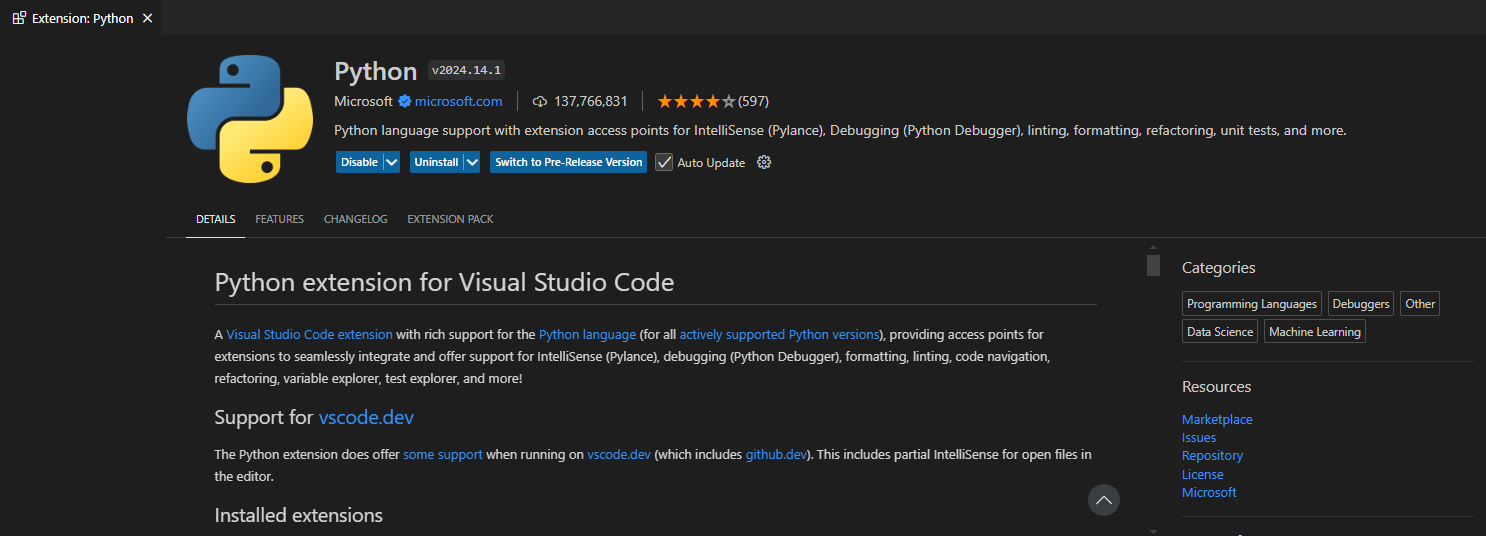Click Switch to Pre-Release Version button
Image resolution: width=1486 pixels, height=536 pixels.
pyautogui.click(x=568, y=162)
